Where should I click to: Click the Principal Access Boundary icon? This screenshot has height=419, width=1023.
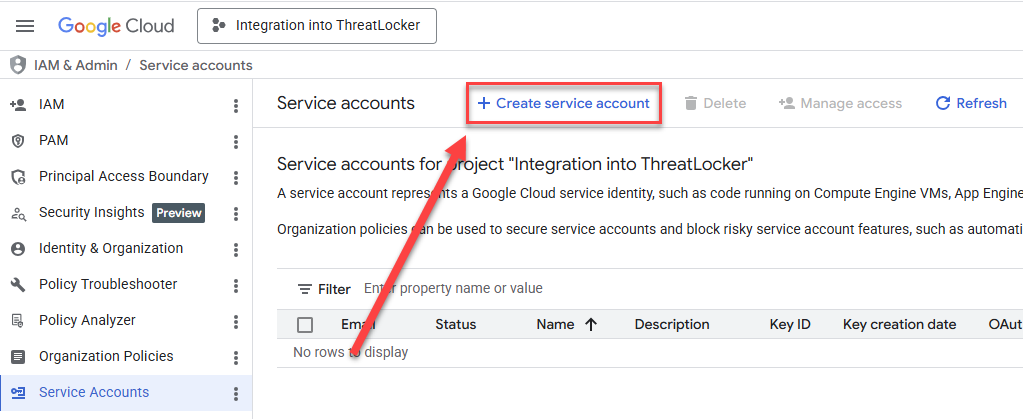(18, 177)
